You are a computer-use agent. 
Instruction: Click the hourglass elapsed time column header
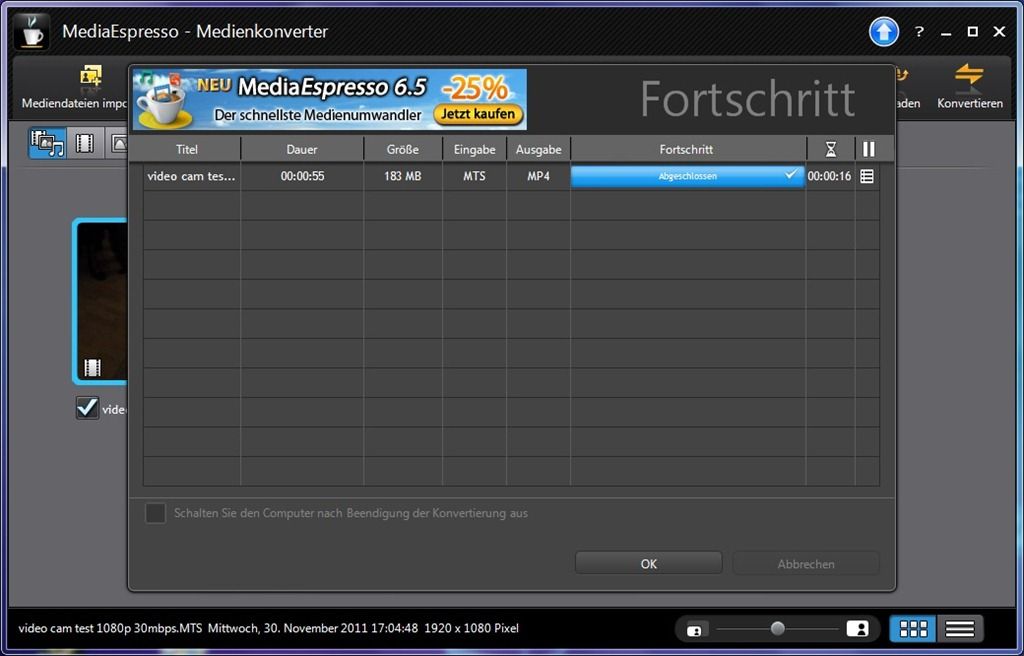click(831, 150)
